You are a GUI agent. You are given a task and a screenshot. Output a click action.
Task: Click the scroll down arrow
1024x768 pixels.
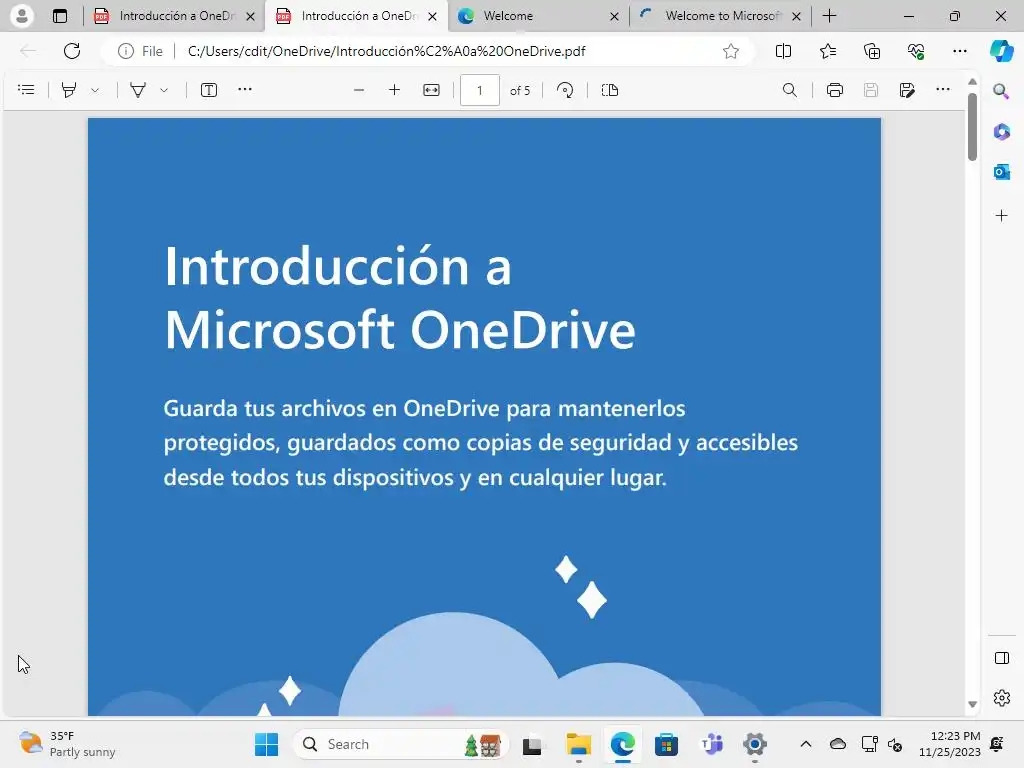pos(972,704)
